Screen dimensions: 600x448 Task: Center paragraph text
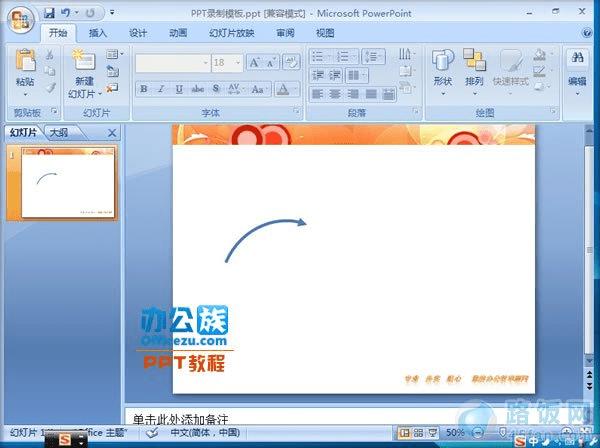click(x=335, y=94)
